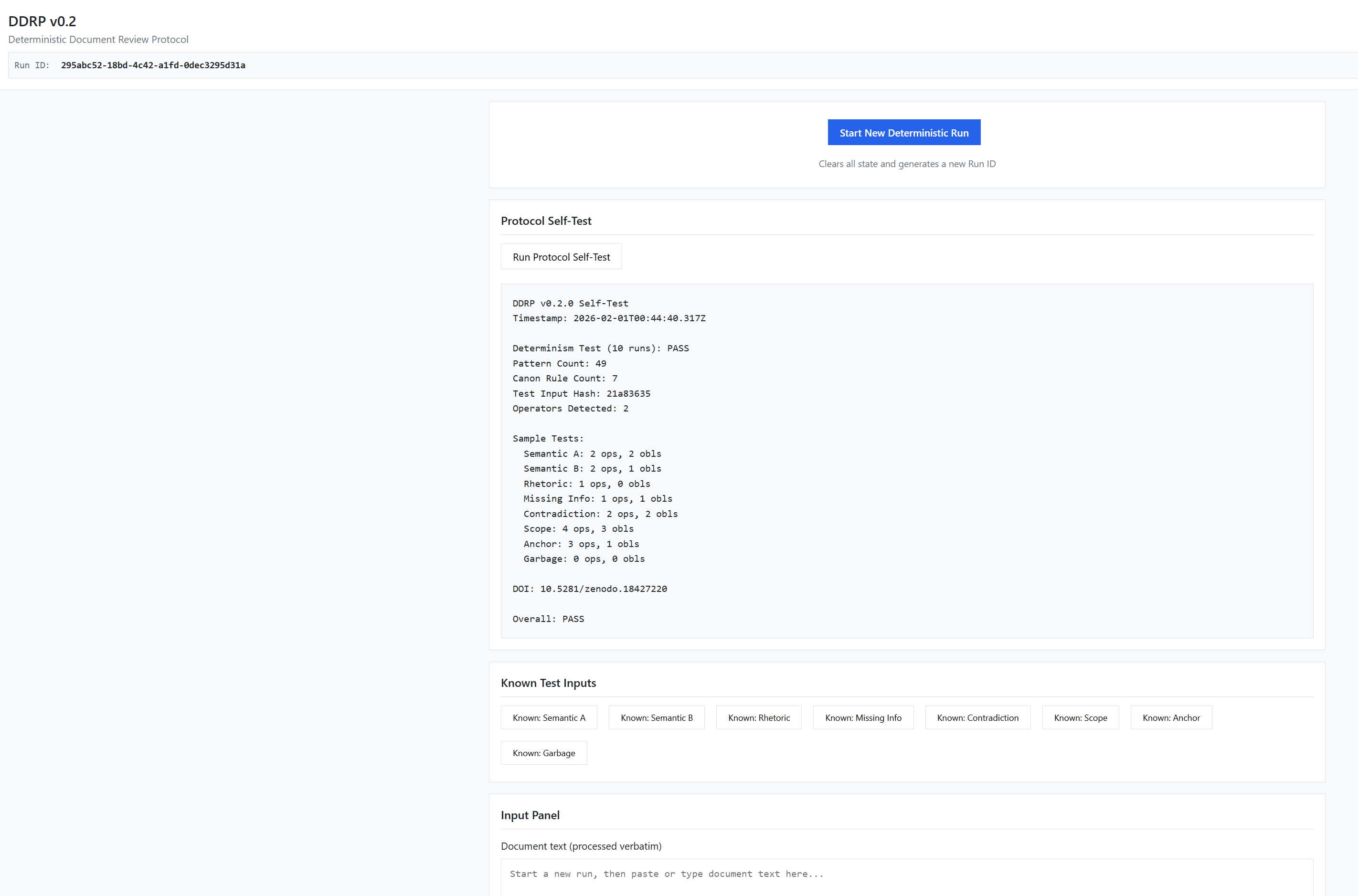Click the Determinism Test PASS line
This screenshot has width=1358, height=896.
point(600,348)
